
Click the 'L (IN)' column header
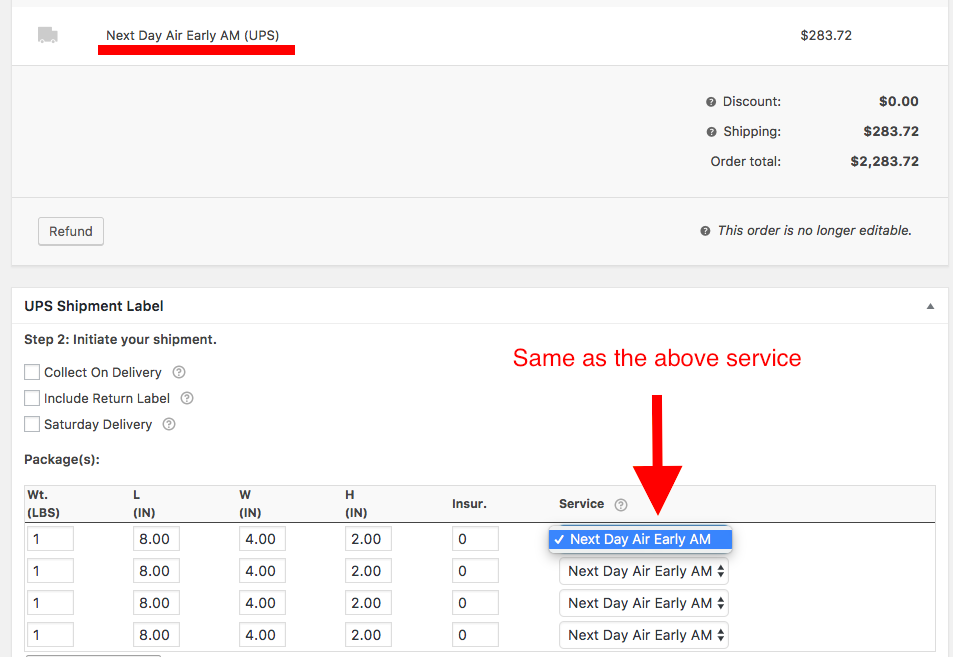tap(144, 504)
